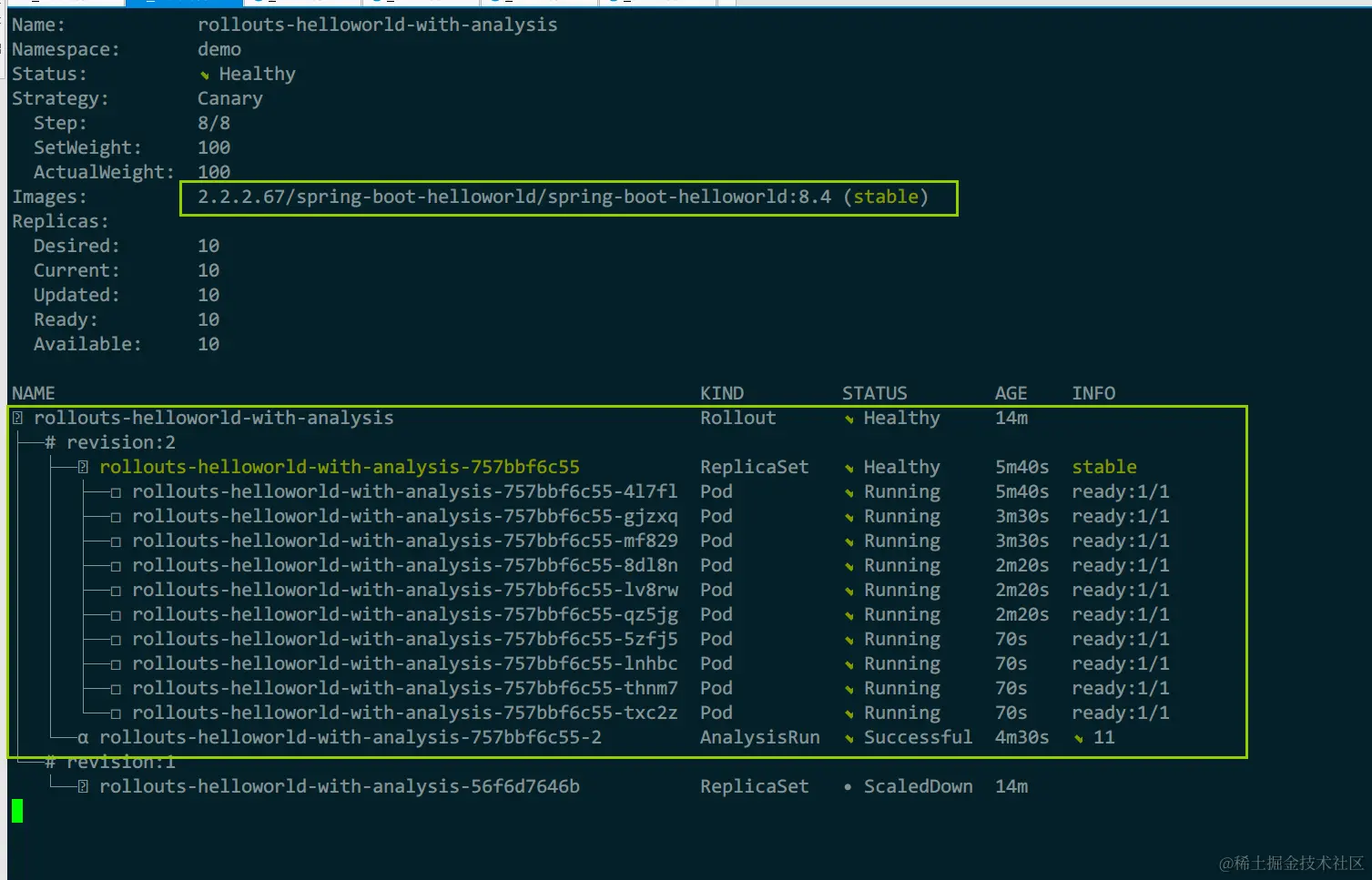Image resolution: width=1372 pixels, height=880 pixels.
Task: Select the pod ending in lnhbc
Action: point(405,663)
